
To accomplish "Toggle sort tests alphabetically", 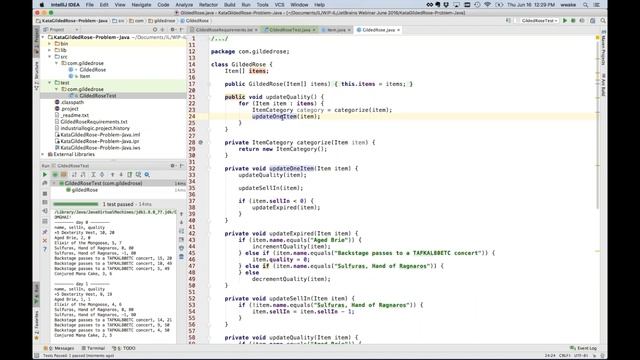I will pos(74,175).
